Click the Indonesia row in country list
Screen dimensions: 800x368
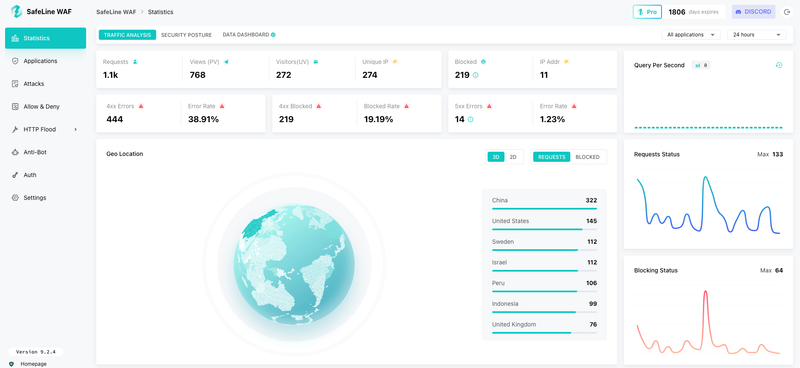[x=544, y=306]
